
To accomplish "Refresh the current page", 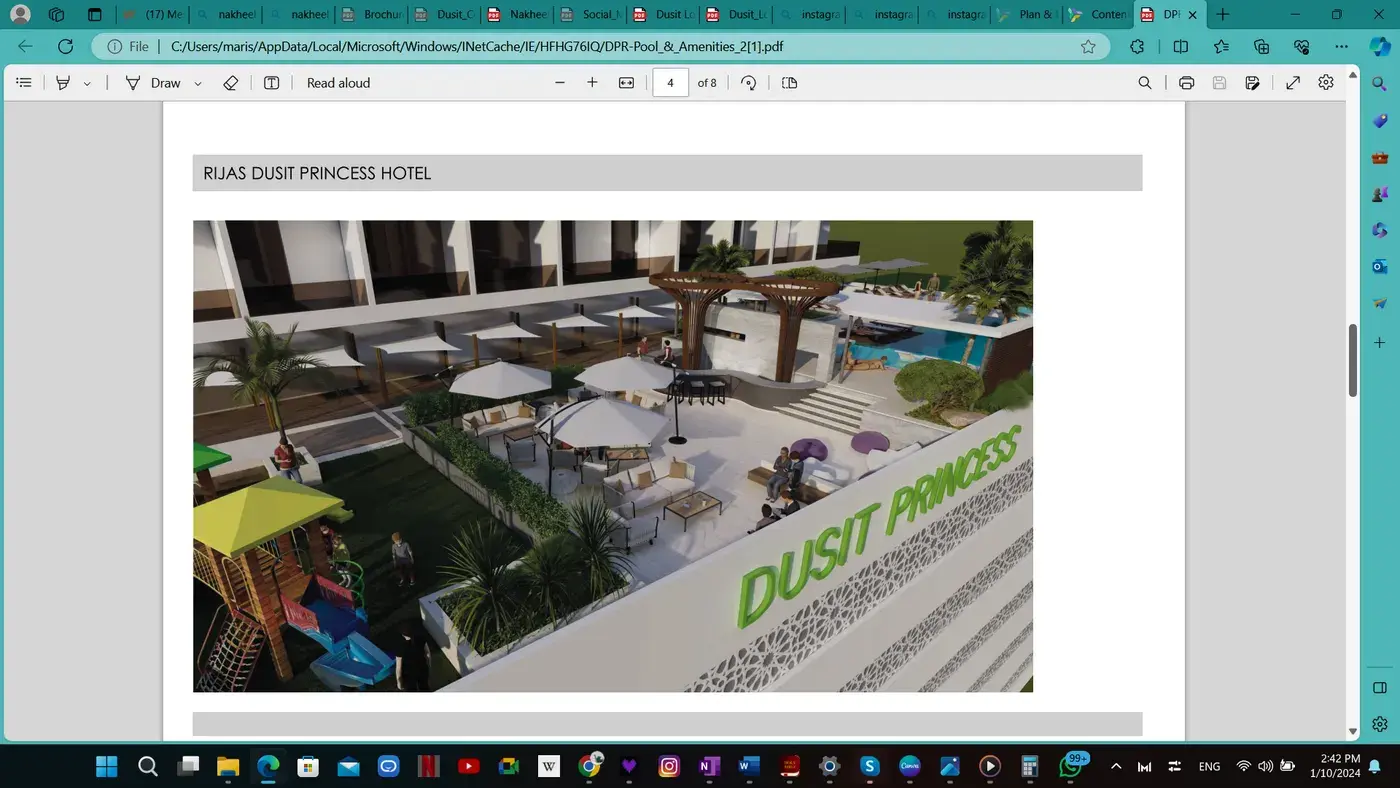I will (x=66, y=46).
